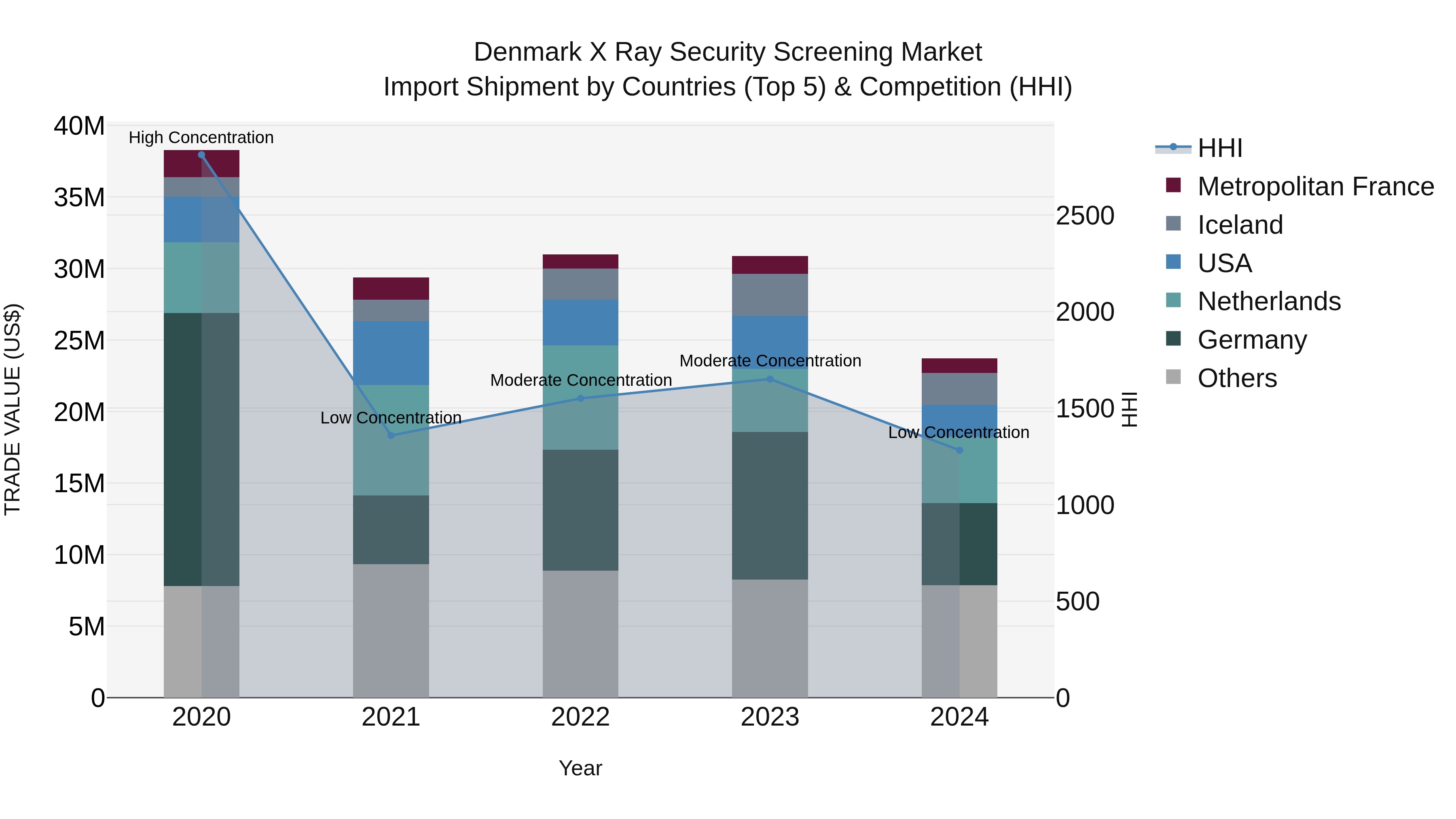Select the 2023 HHI data point

[770, 379]
